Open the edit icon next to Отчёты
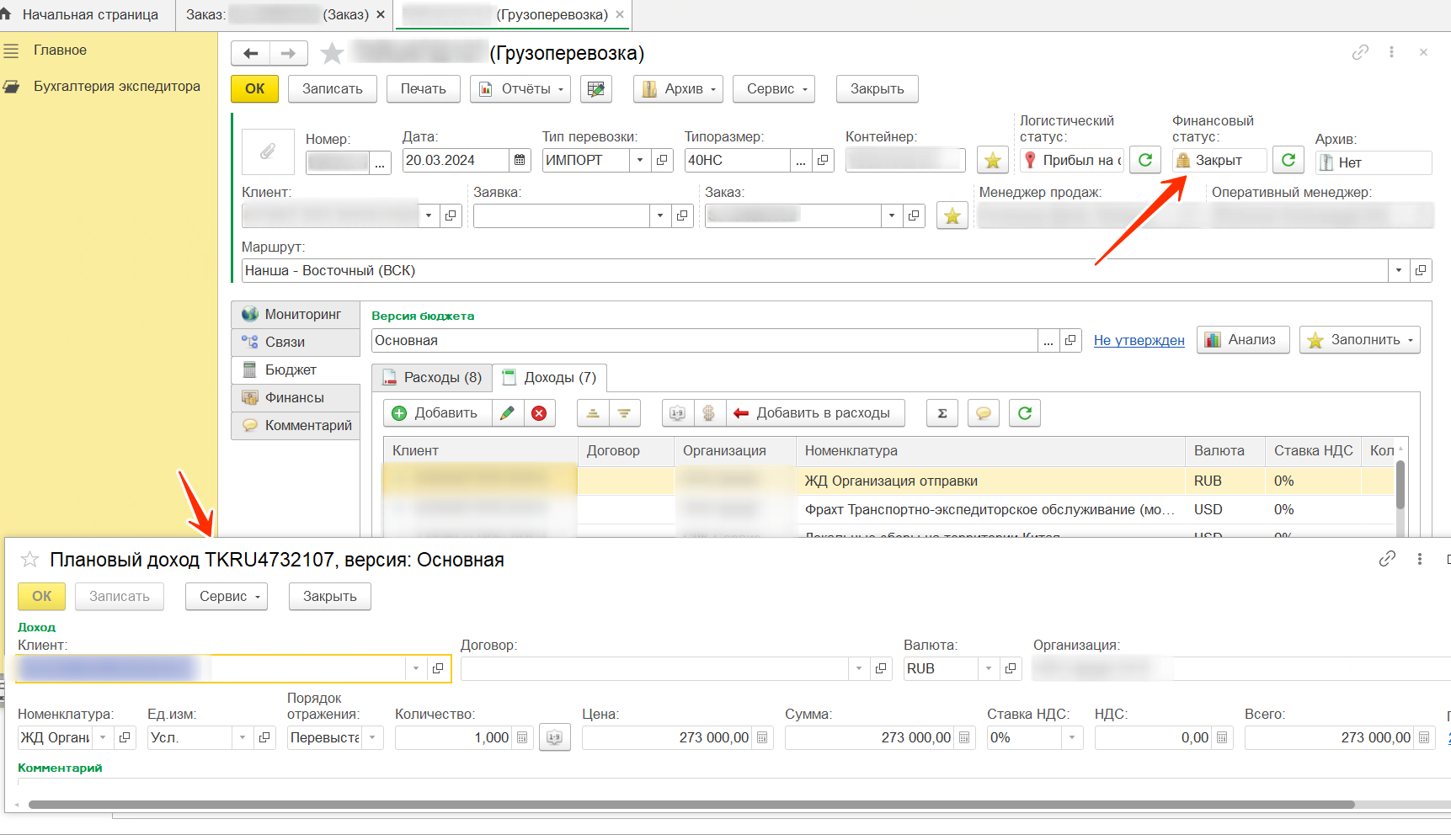 [x=596, y=88]
